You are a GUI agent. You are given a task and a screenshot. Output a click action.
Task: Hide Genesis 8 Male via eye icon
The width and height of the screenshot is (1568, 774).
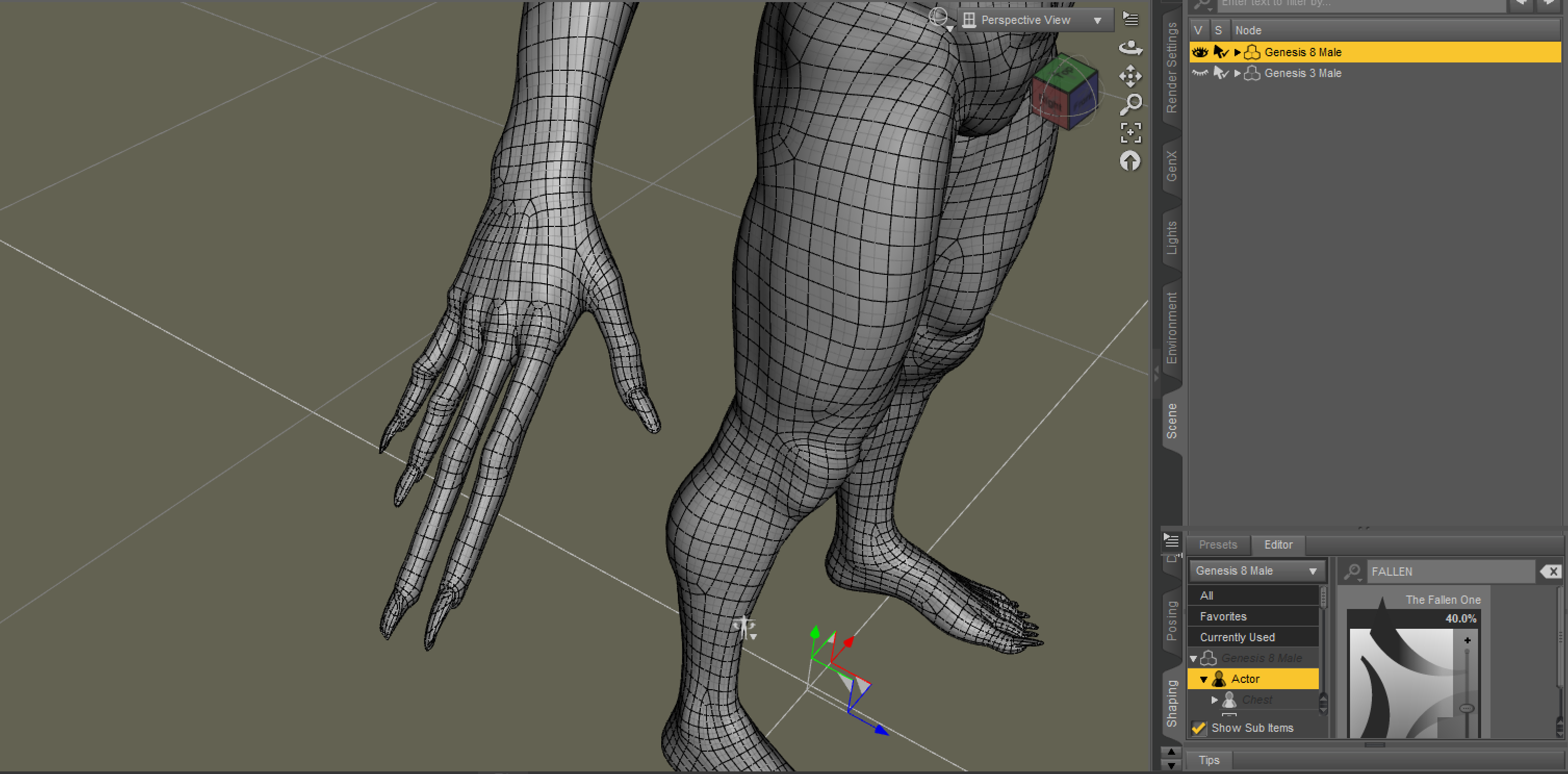[x=1199, y=53]
